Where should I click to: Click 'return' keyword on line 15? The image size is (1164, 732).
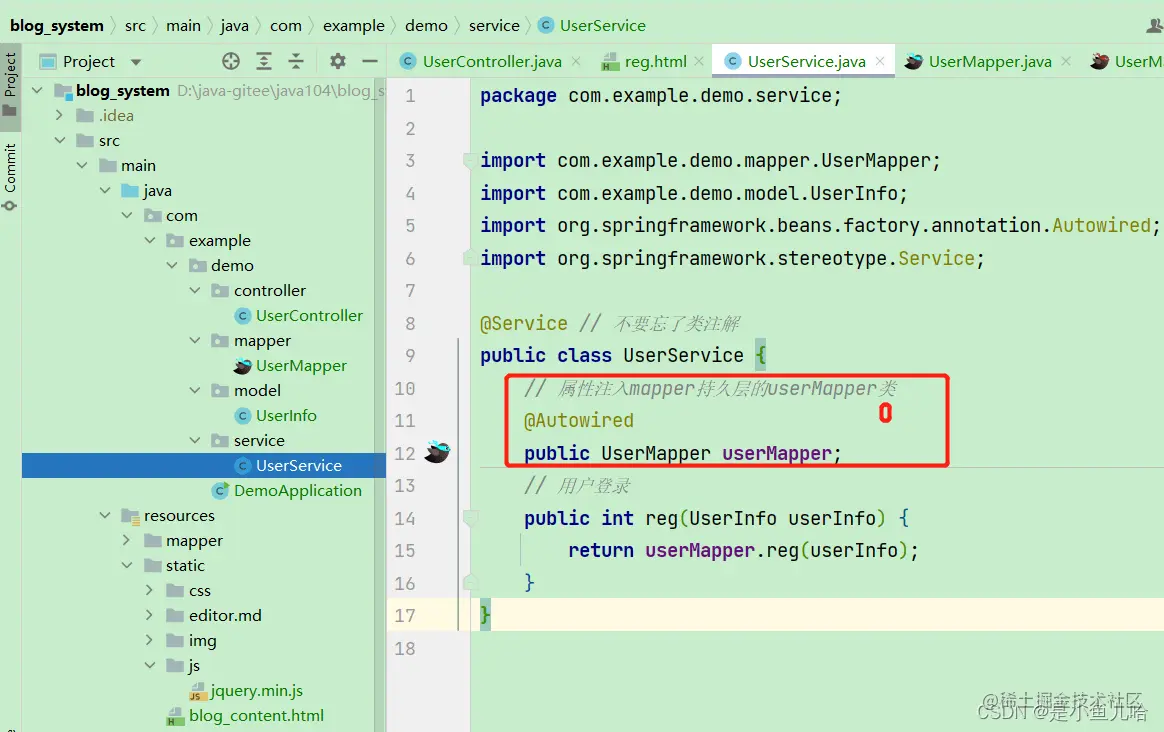601,550
